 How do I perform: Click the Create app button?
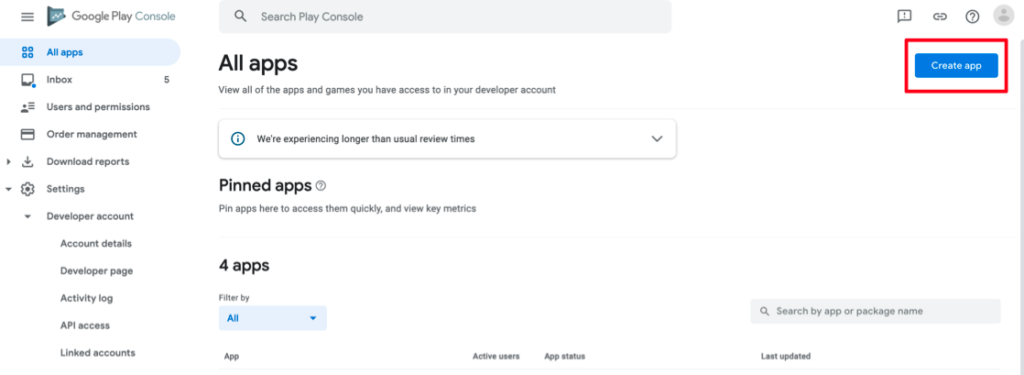tap(956, 65)
